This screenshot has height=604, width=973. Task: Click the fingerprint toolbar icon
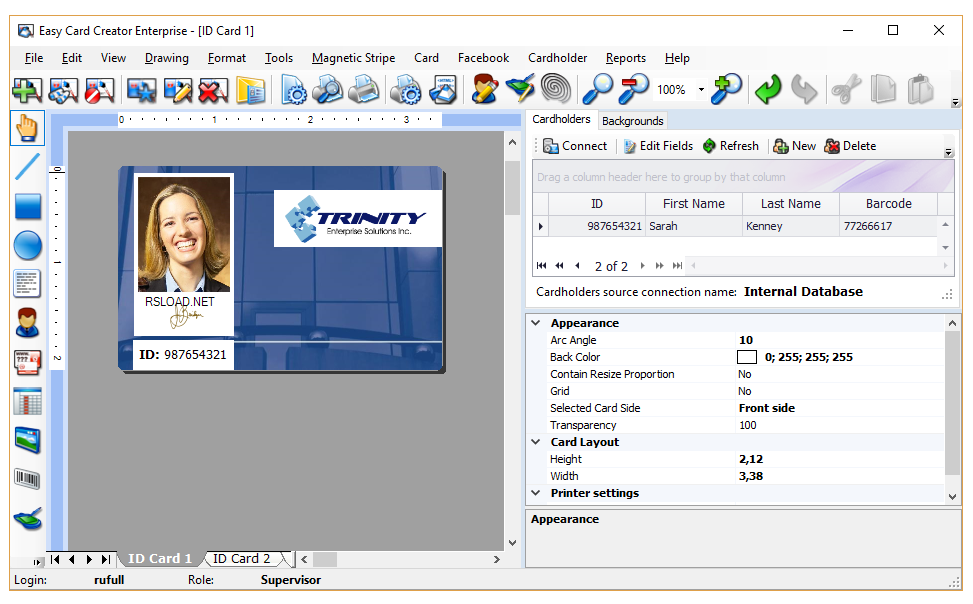point(557,90)
